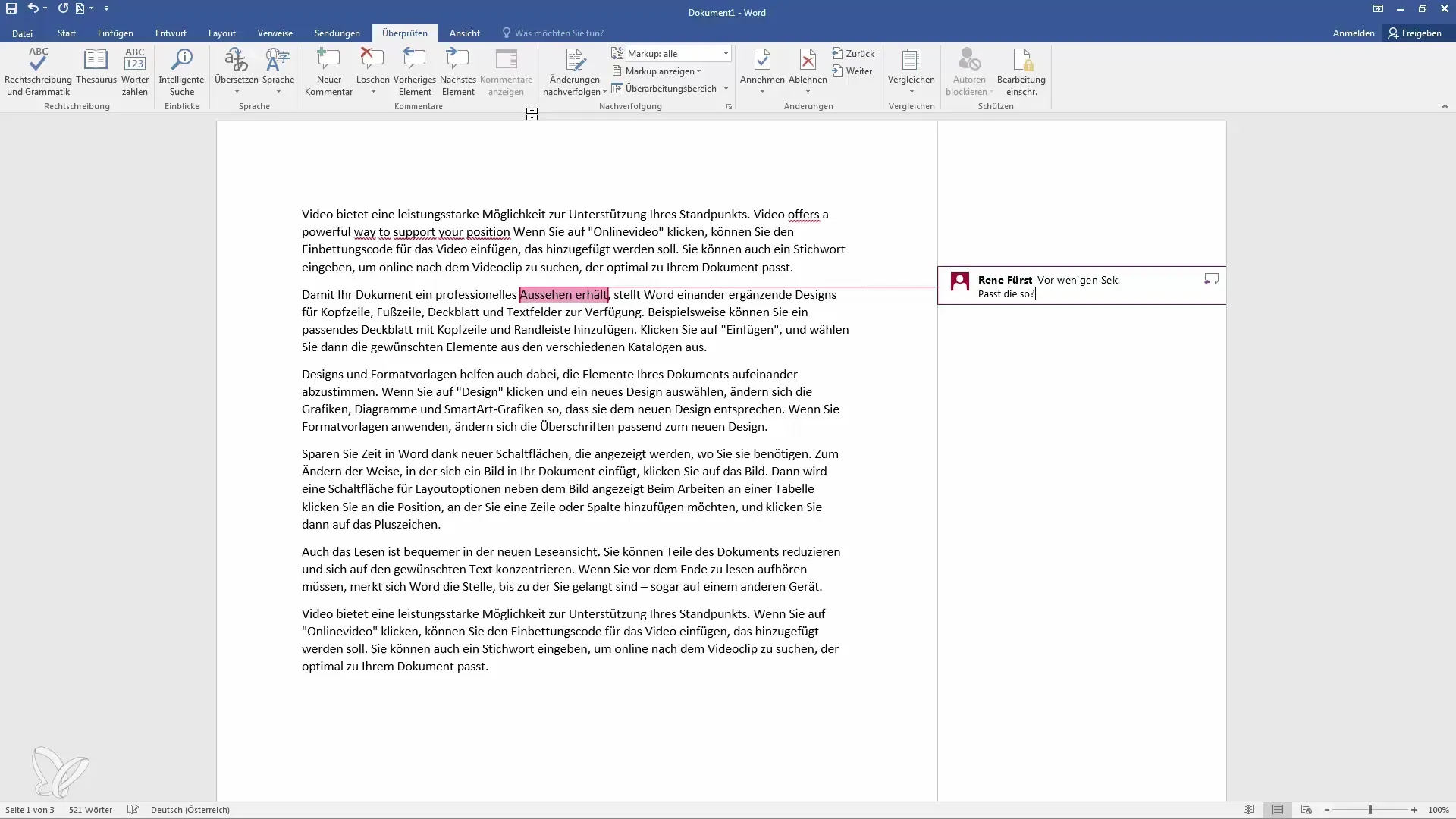Expand Annehmen dropdown arrow
This screenshot has height=819, width=1456.
coord(762,92)
